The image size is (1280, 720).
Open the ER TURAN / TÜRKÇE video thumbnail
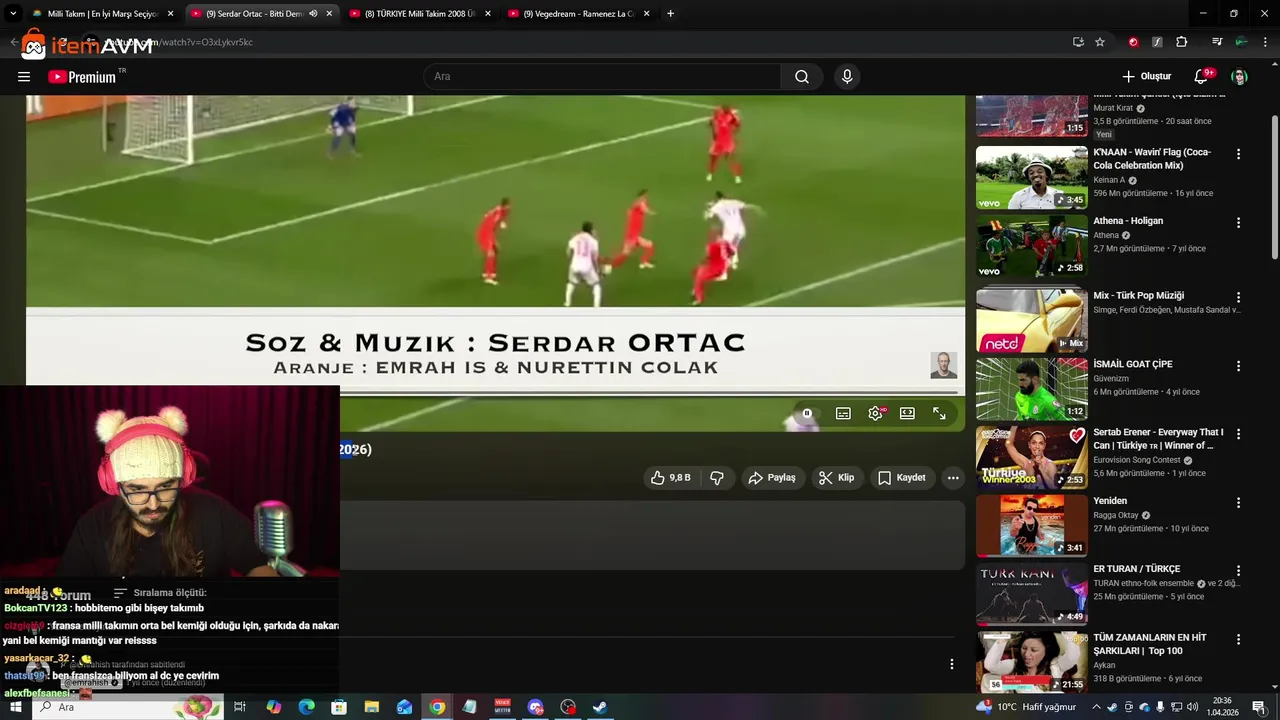pyautogui.click(x=1031, y=594)
